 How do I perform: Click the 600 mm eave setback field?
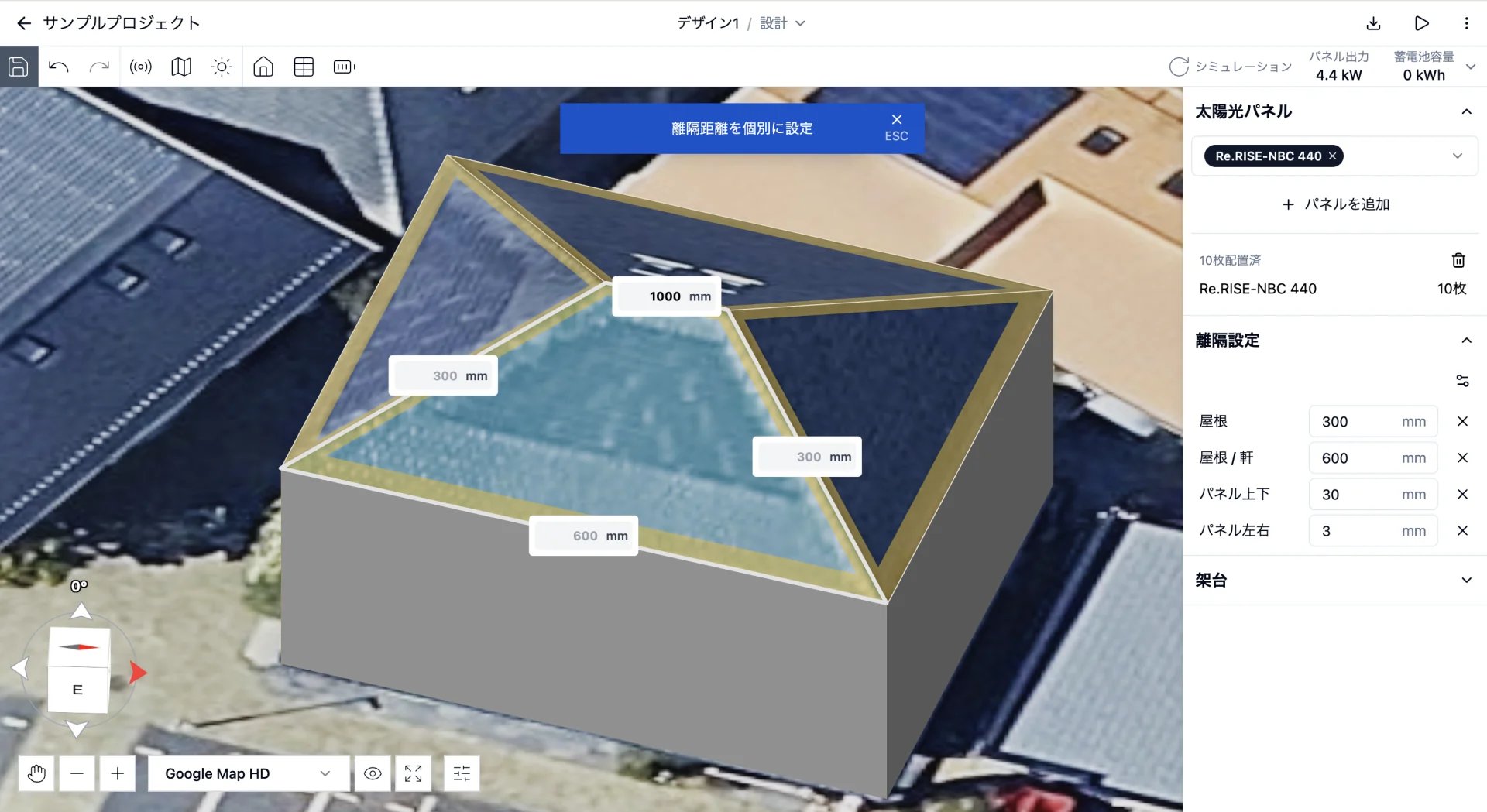[583, 536]
